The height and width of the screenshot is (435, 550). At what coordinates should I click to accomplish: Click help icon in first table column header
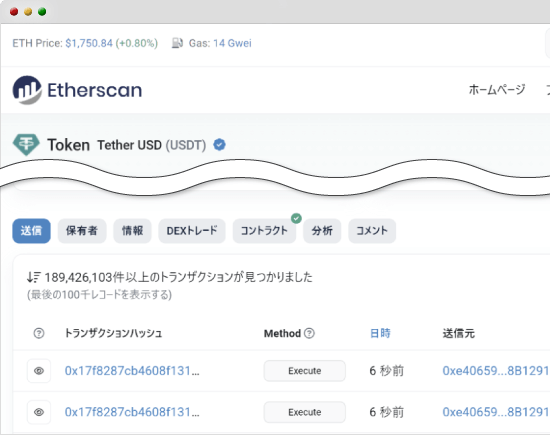point(39,333)
